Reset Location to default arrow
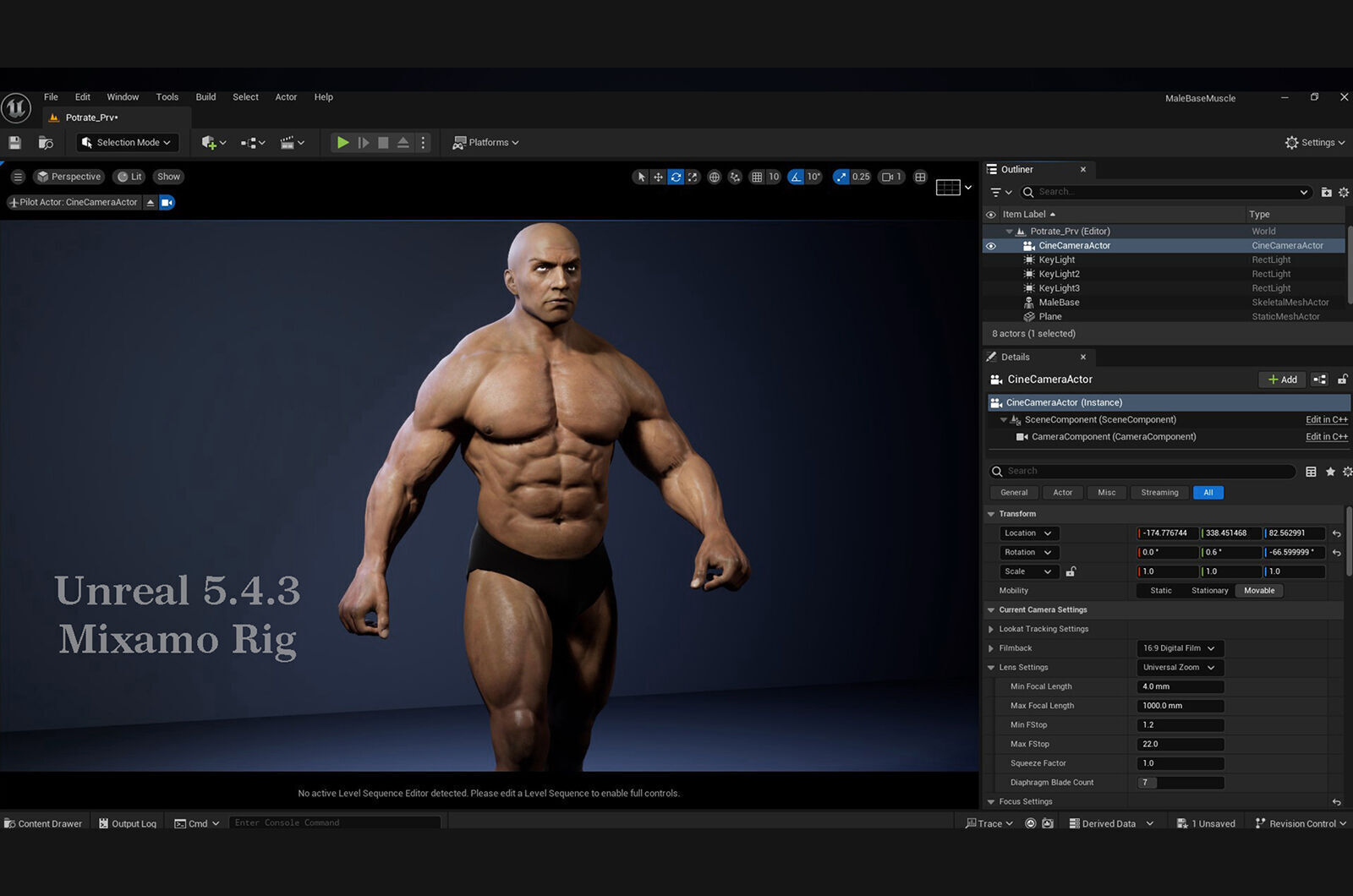This screenshot has height=896, width=1353. pyautogui.click(x=1336, y=533)
